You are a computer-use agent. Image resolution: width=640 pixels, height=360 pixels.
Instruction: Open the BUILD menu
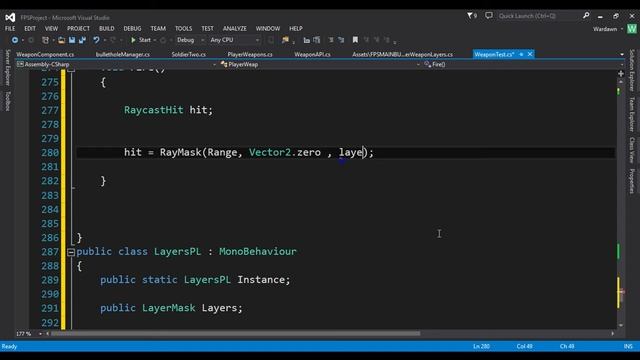[x=107, y=29]
